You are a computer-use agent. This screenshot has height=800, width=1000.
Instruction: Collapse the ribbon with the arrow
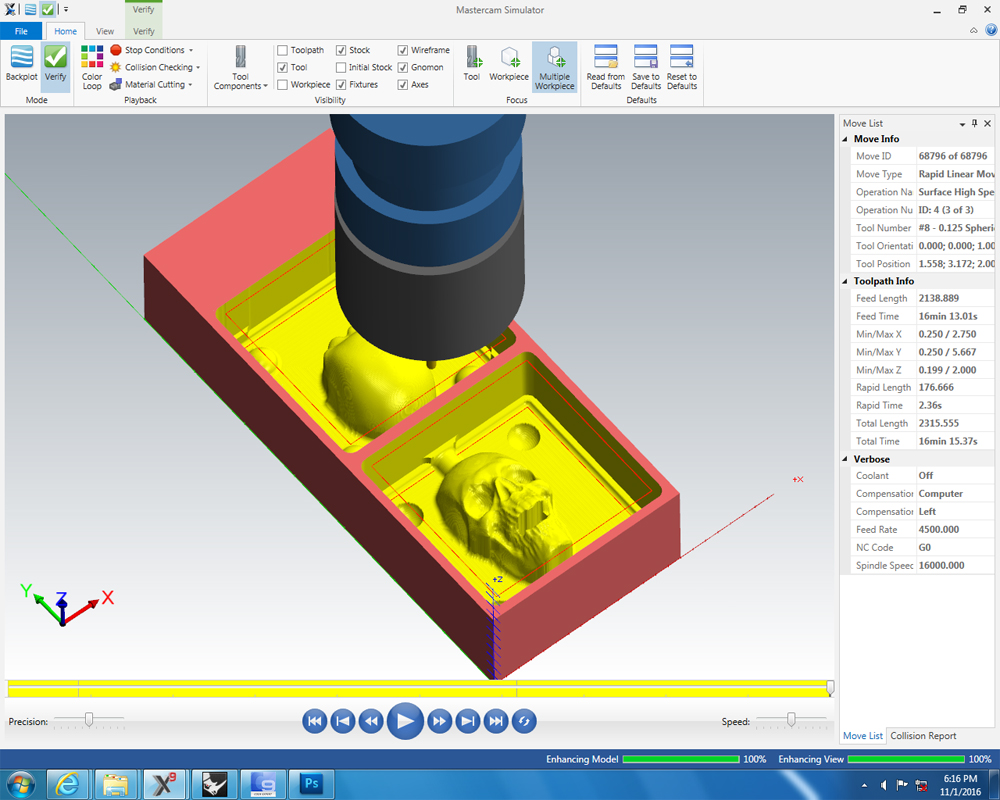(974, 30)
